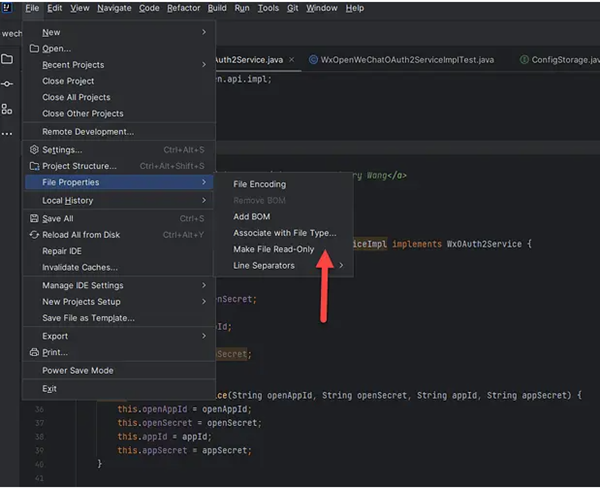Close the Auth2Service.java editor tab
The width and height of the screenshot is (600, 489).
point(291,60)
